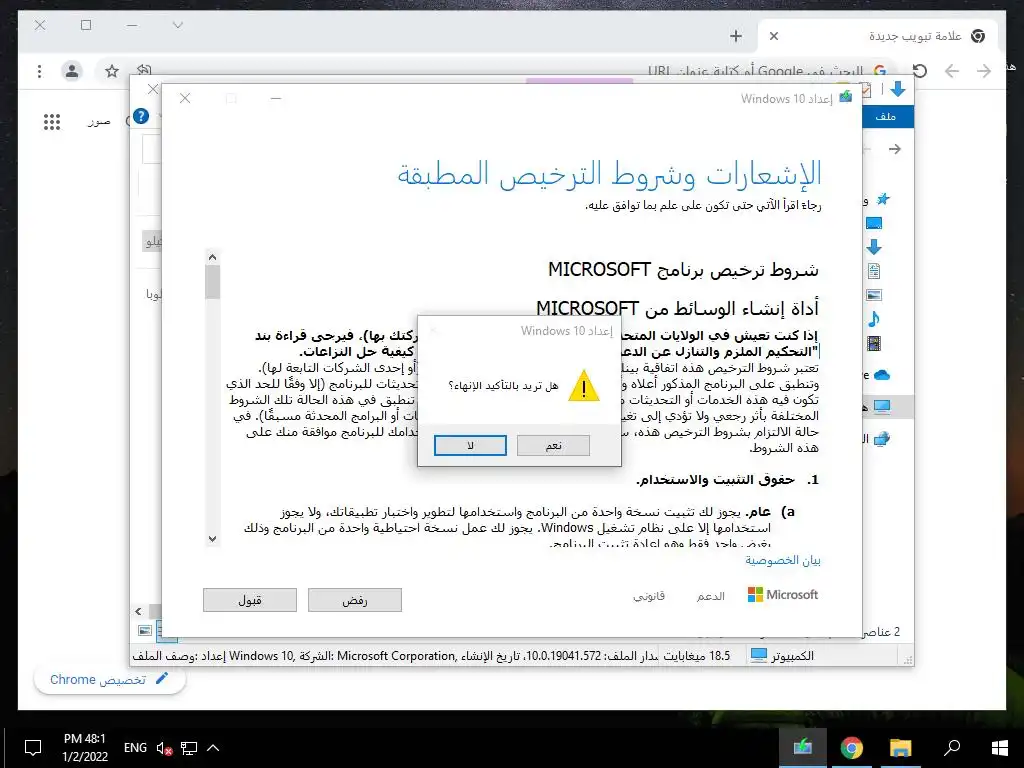
Task: Click the تخصيص Chrome button
Action: click(x=110, y=680)
